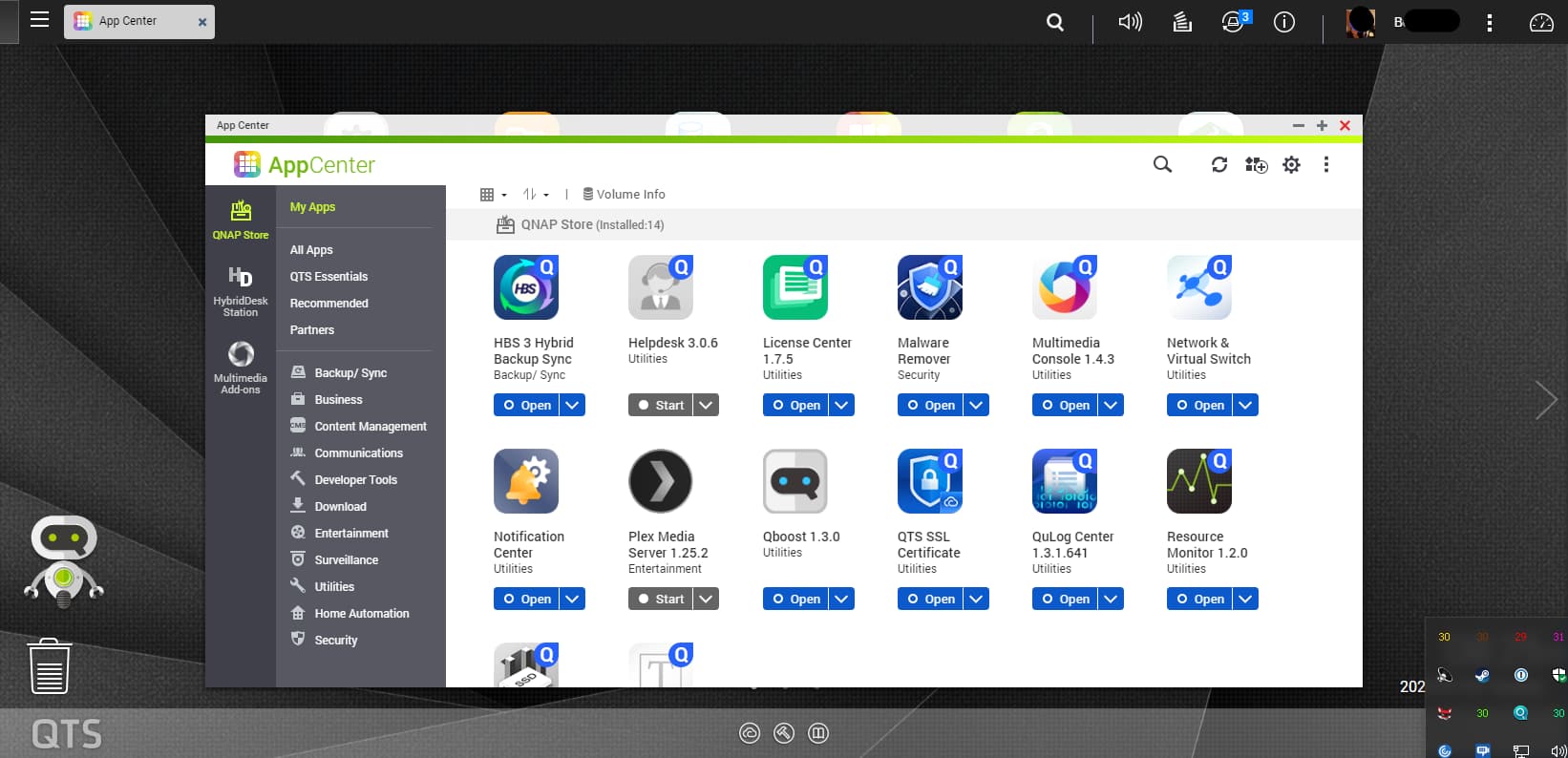
Task: Refresh the App Center app list
Action: [1219, 165]
